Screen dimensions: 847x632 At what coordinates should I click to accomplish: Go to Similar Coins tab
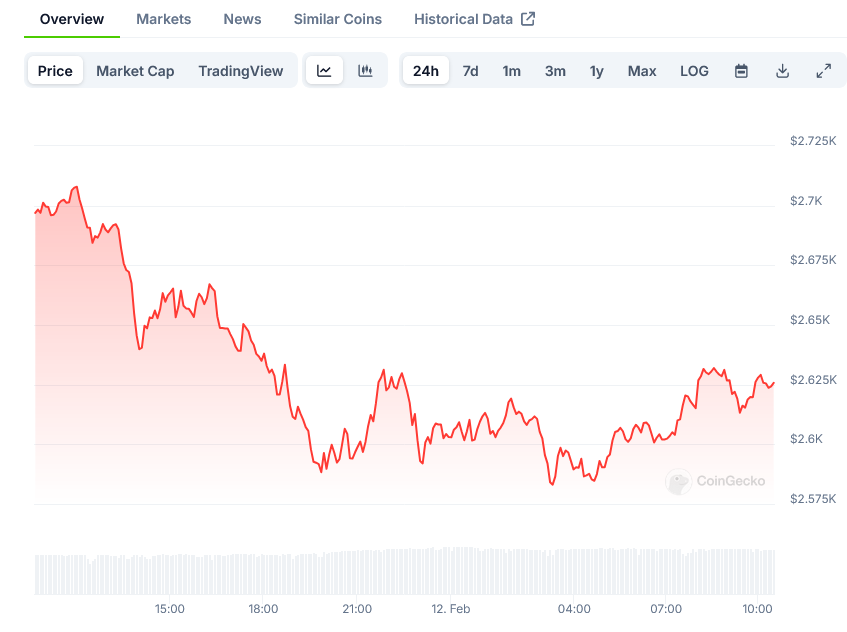point(338,19)
